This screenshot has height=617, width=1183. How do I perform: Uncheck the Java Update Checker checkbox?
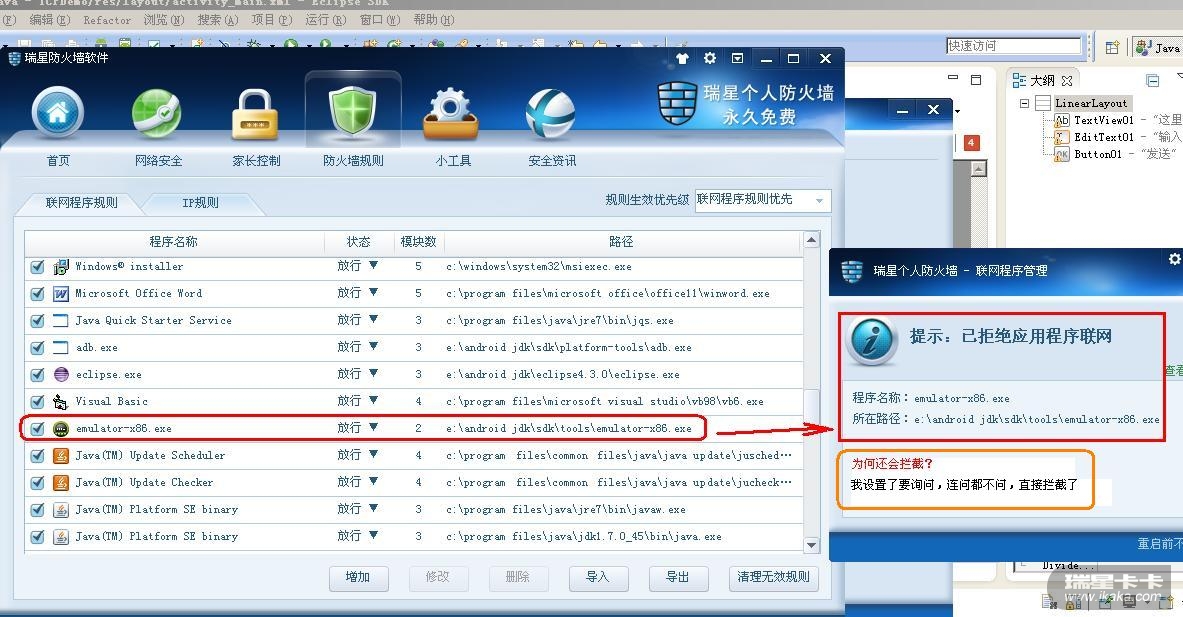point(37,483)
